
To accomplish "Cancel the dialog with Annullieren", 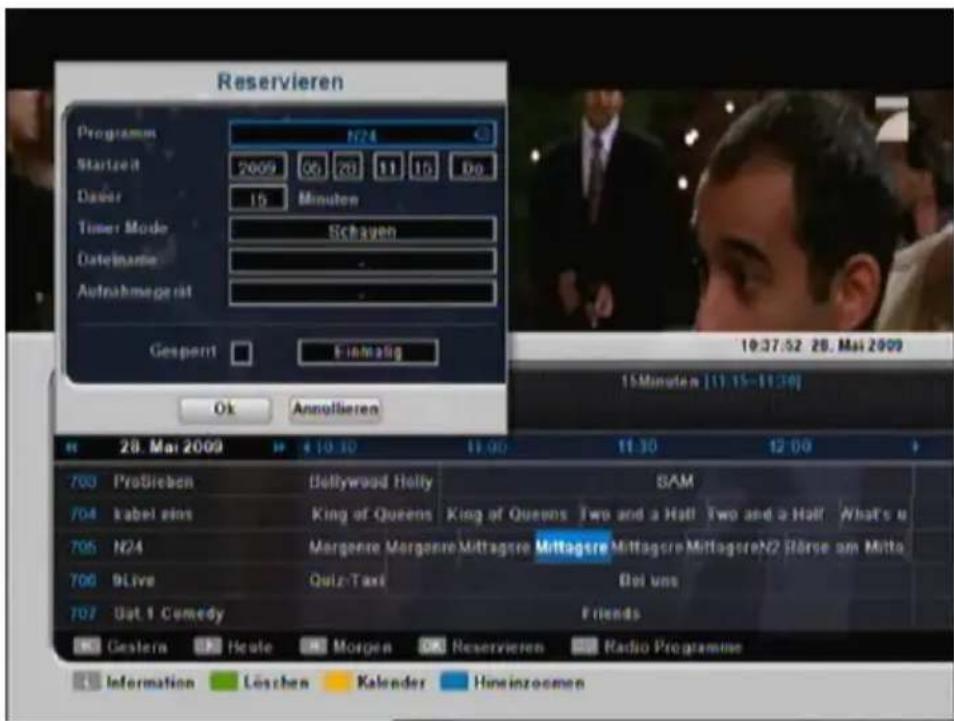I will pos(335,409).
